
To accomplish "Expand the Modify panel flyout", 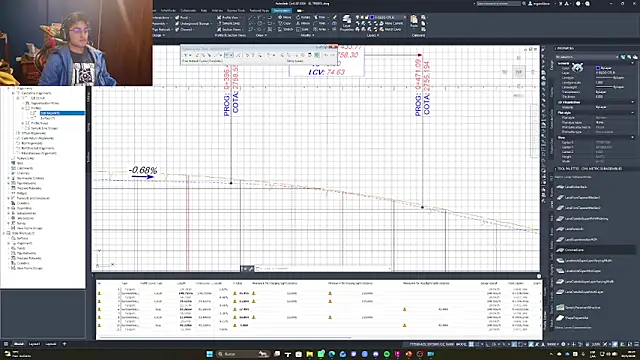I will tap(307, 36).
